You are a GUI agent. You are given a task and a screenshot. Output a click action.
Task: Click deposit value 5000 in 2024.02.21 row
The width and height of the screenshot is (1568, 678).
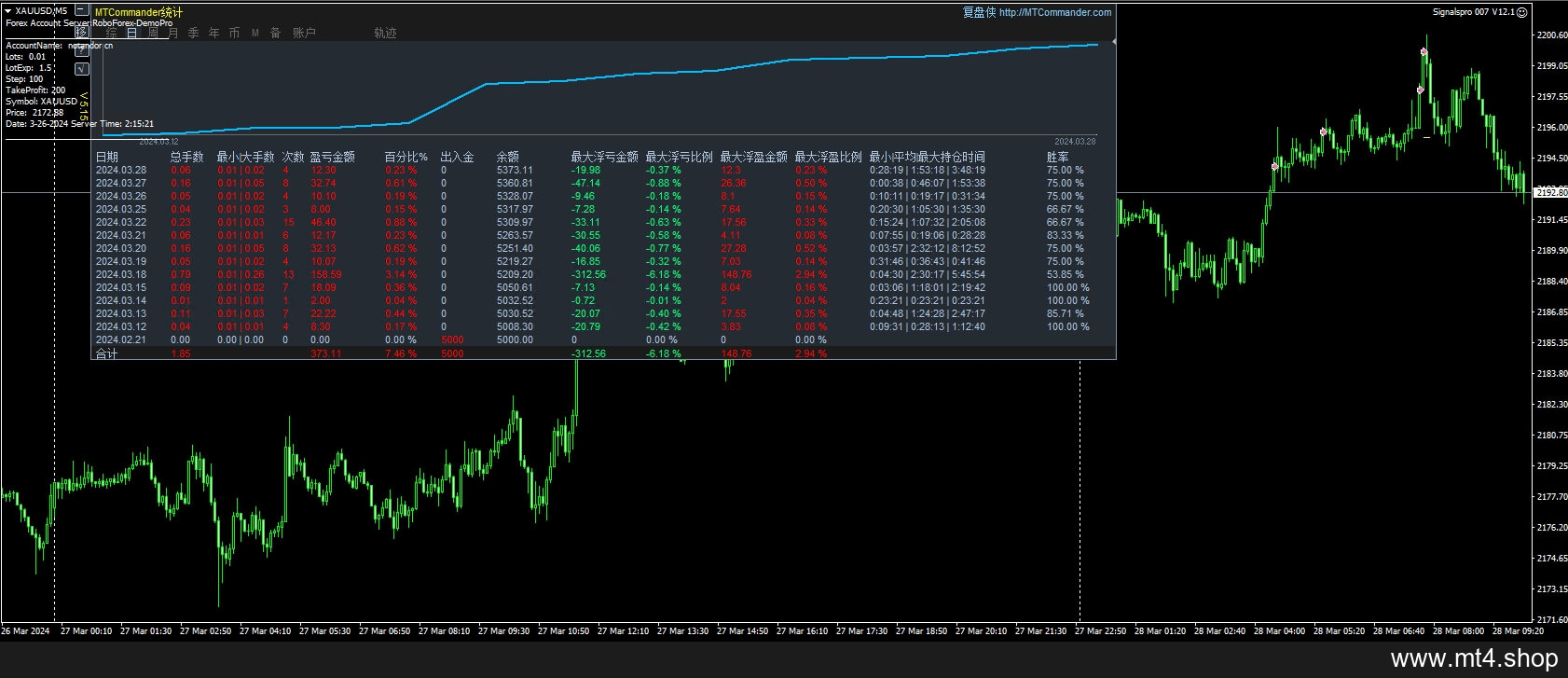click(452, 339)
